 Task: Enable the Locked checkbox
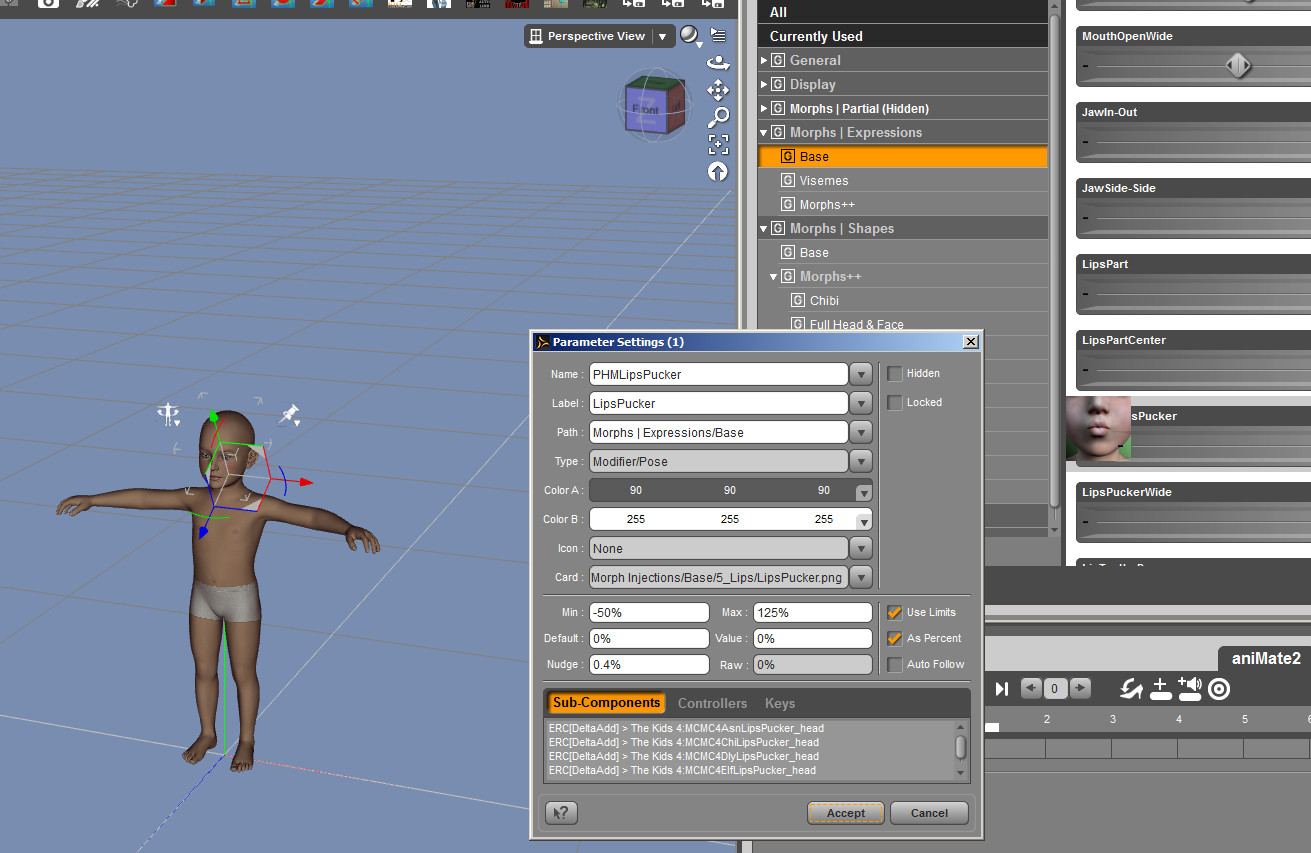click(895, 402)
